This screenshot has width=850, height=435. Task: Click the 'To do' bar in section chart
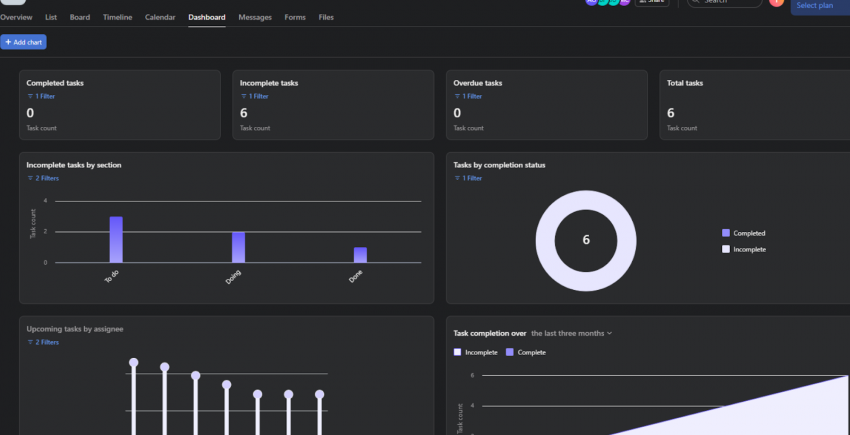(116, 239)
